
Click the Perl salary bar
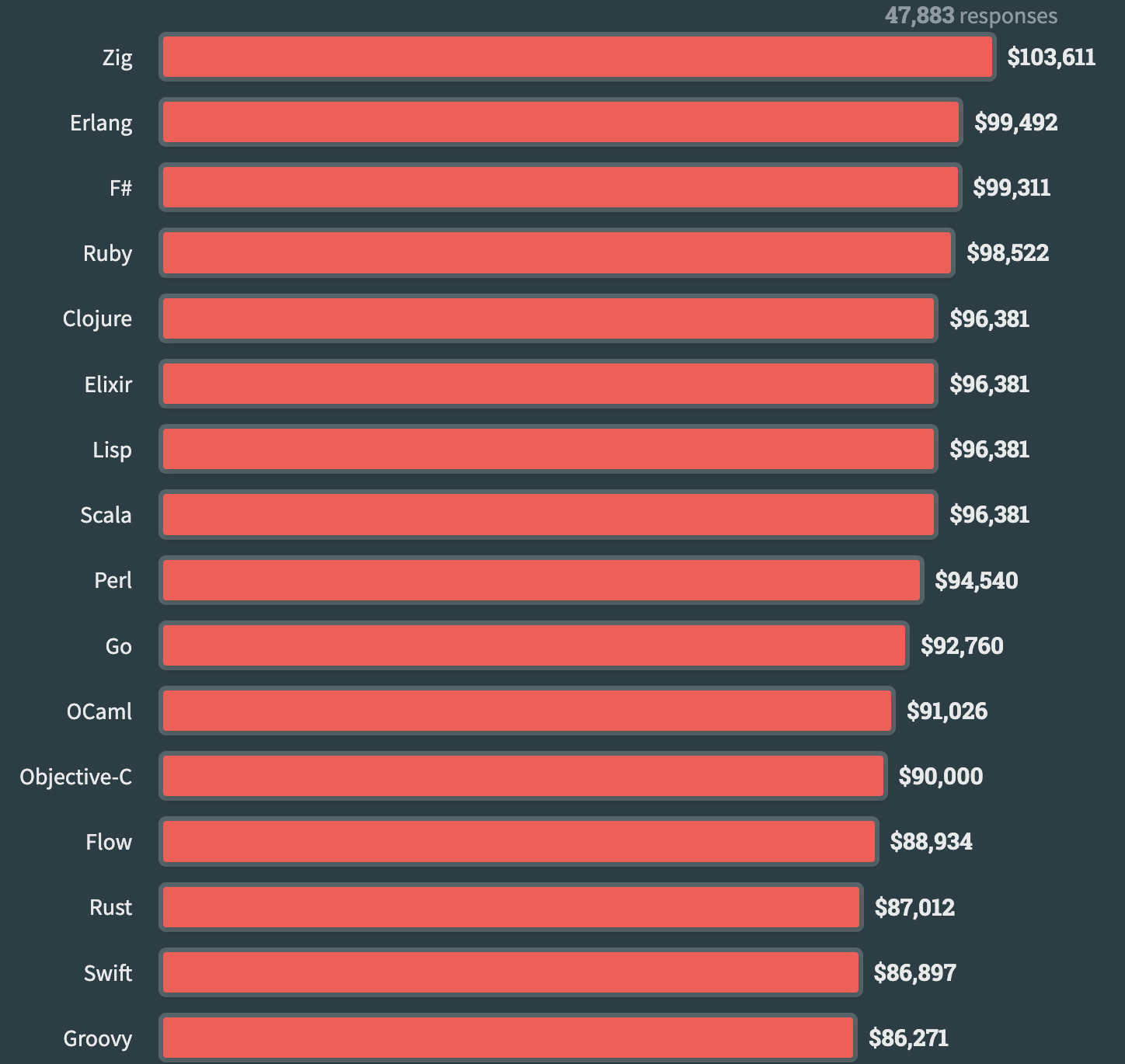pyautogui.click(x=542, y=580)
